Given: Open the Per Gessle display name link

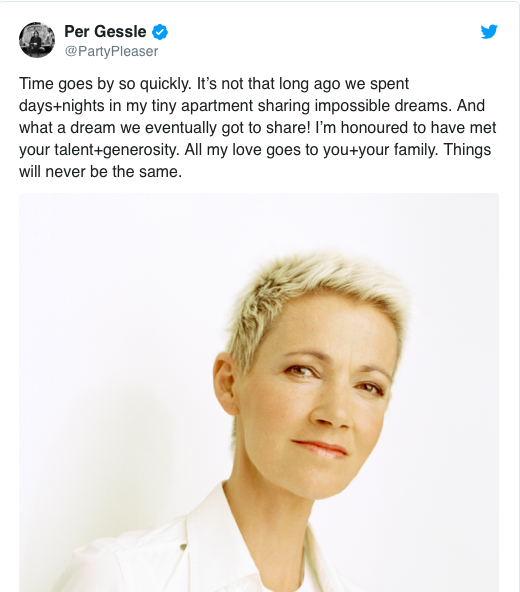Looking at the screenshot, I should [x=105, y=32].
